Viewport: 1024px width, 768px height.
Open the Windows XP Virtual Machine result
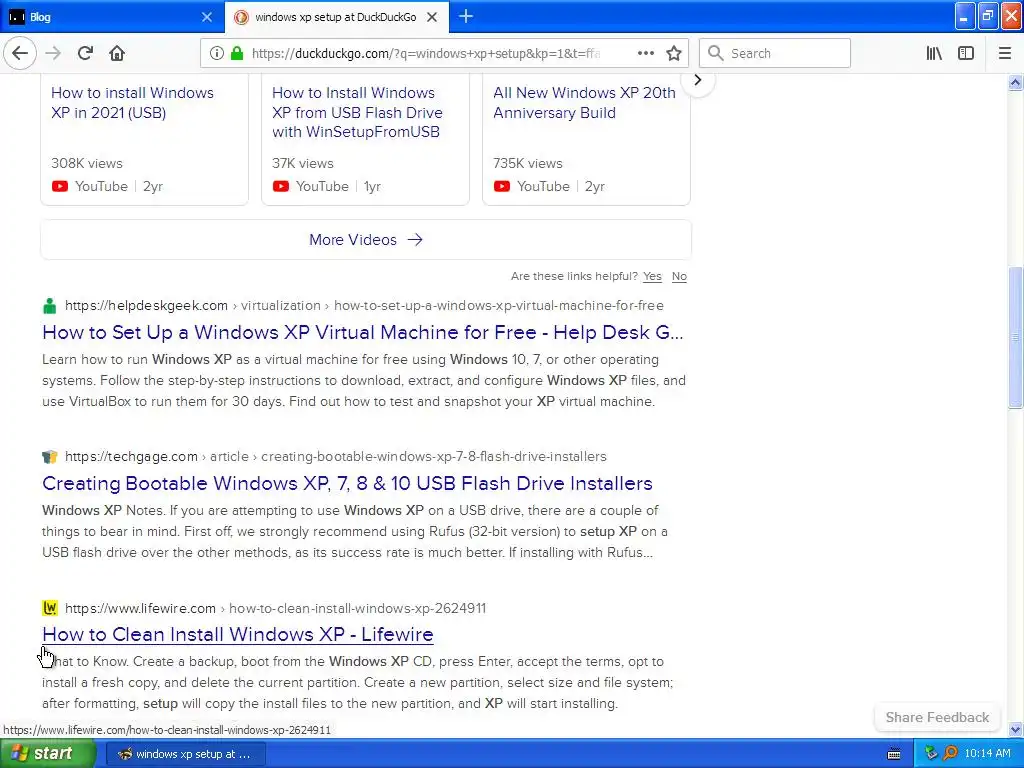pyautogui.click(x=362, y=332)
